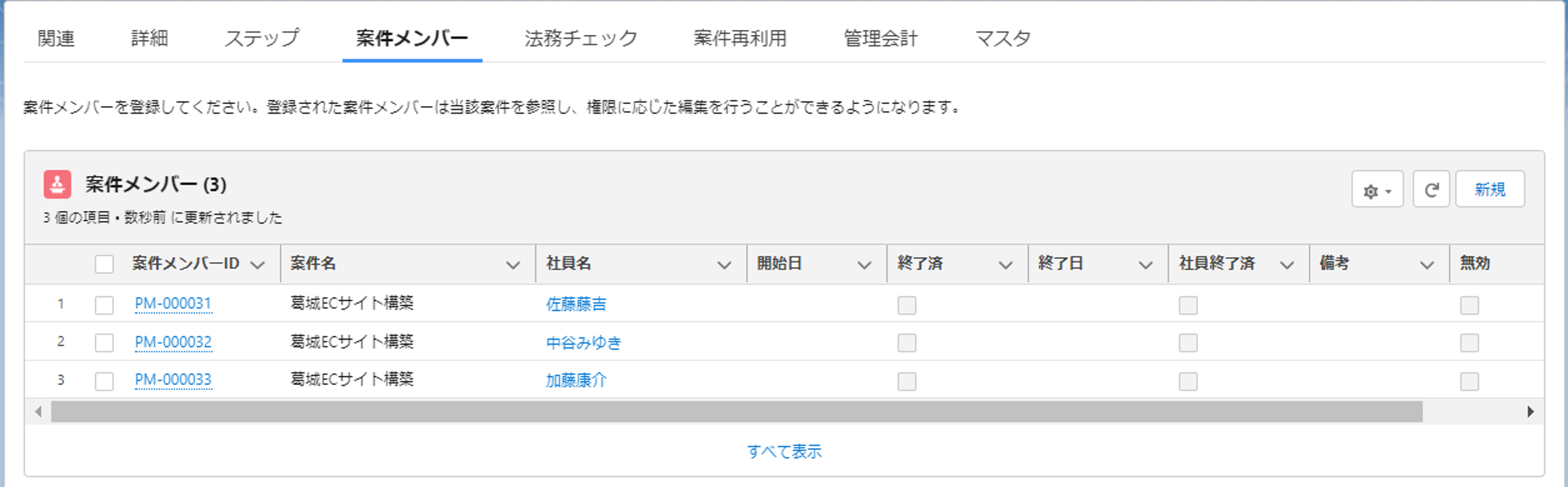Refresh the 案件メンバー list
This screenshot has height=487, width=1568.
[1431, 190]
